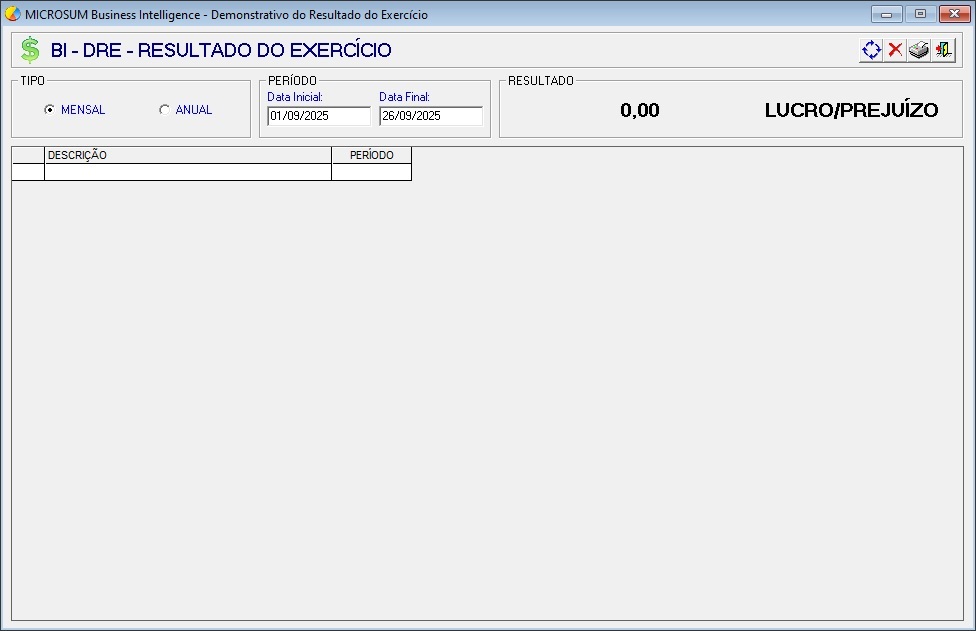This screenshot has height=631, width=976.
Task: Click the empty cell under DESCRIÇÃO
Action: [187, 172]
